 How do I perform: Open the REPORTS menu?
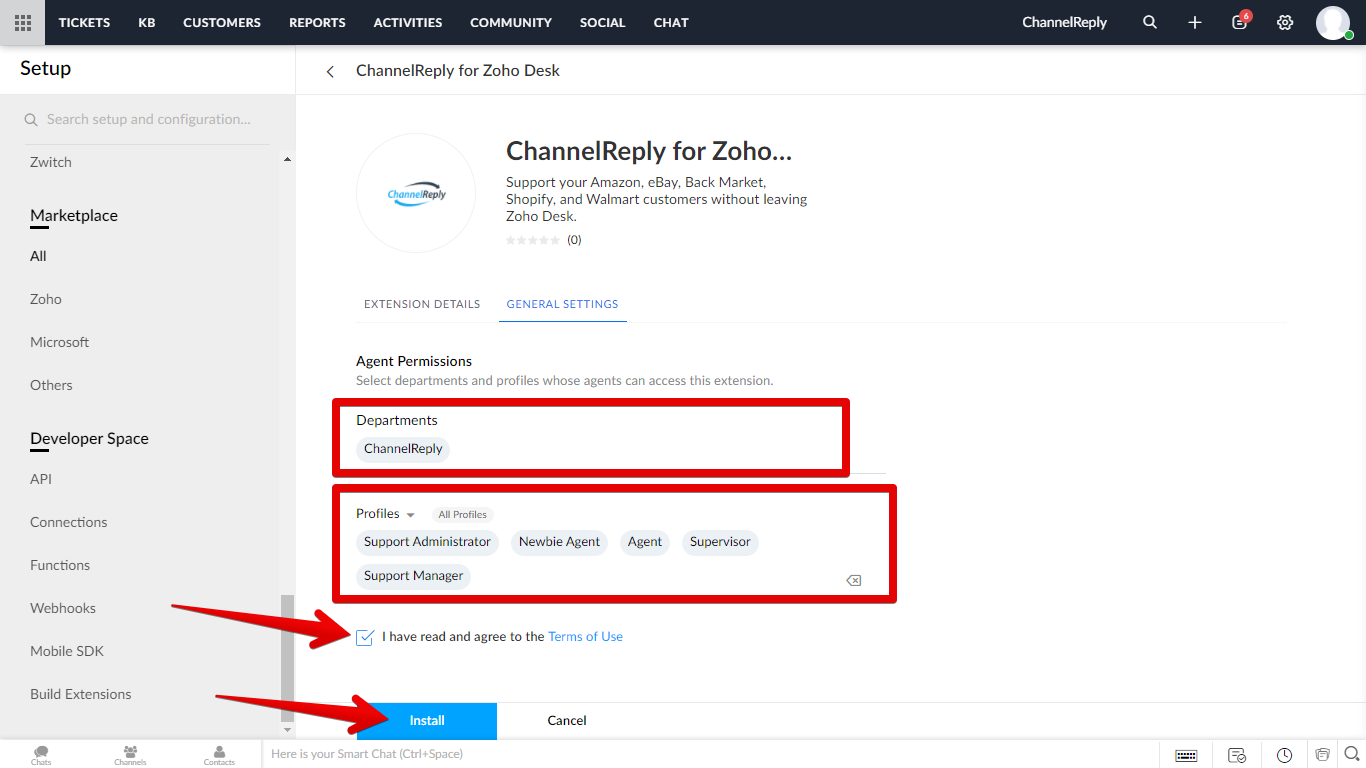pyautogui.click(x=317, y=22)
